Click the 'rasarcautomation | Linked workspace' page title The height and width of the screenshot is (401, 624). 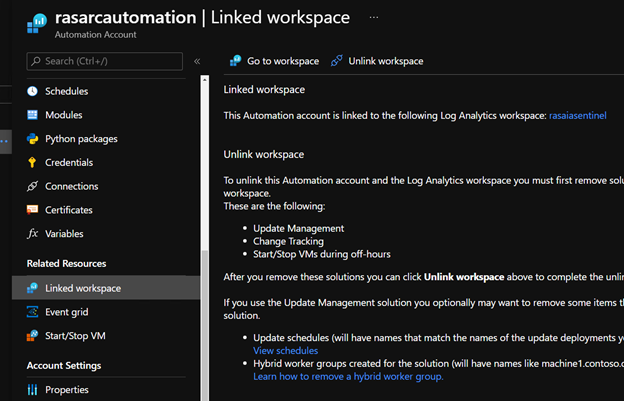point(202,18)
